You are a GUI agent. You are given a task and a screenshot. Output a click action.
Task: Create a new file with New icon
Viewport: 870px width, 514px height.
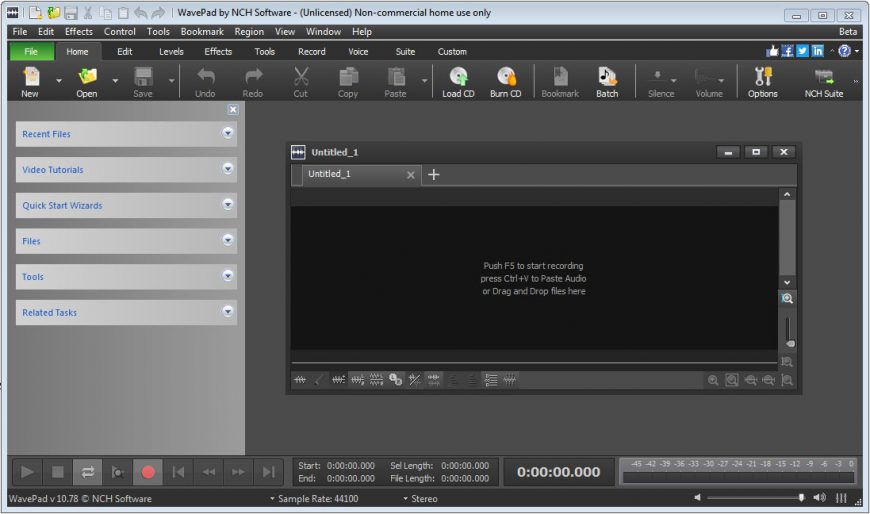pyautogui.click(x=30, y=81)
